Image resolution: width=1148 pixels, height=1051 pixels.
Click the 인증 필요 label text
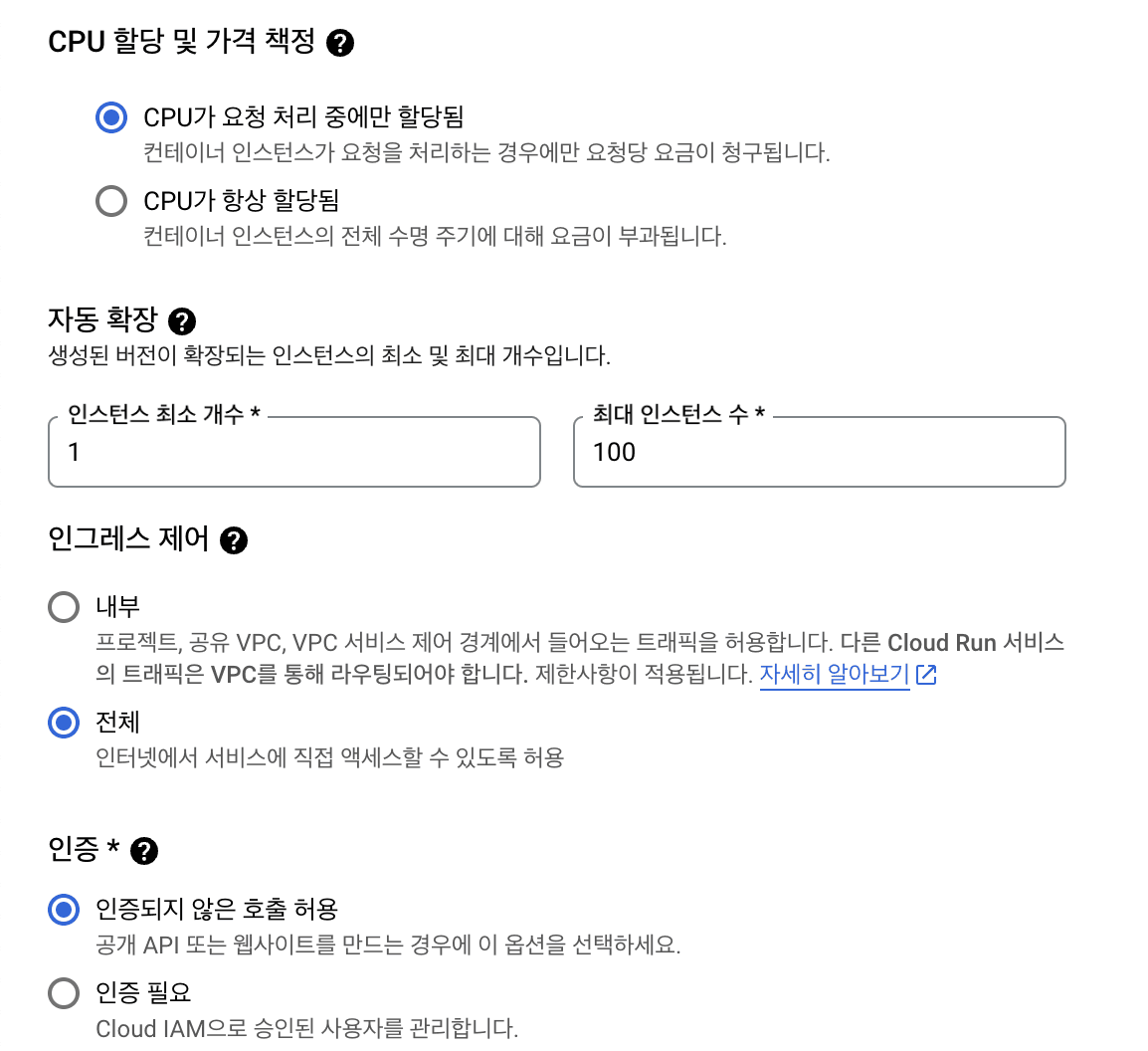[x=143, y=992]
